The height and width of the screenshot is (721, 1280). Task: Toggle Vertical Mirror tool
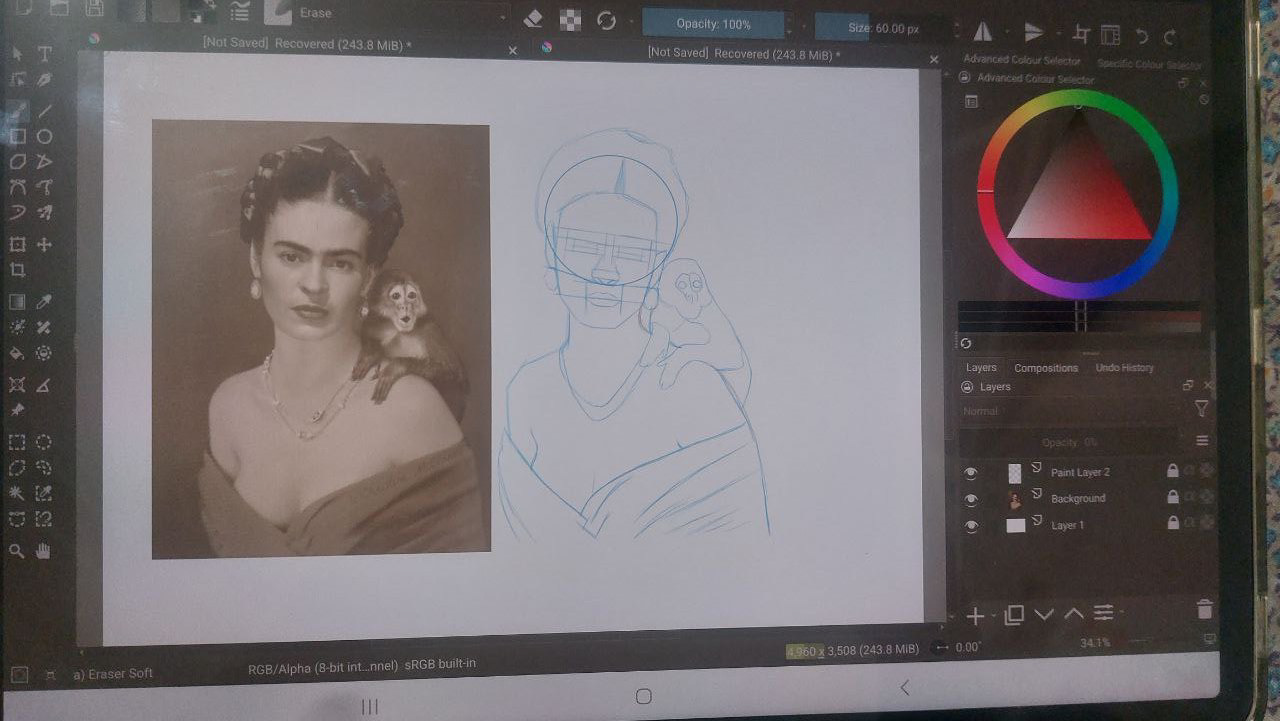(1033, 33)
